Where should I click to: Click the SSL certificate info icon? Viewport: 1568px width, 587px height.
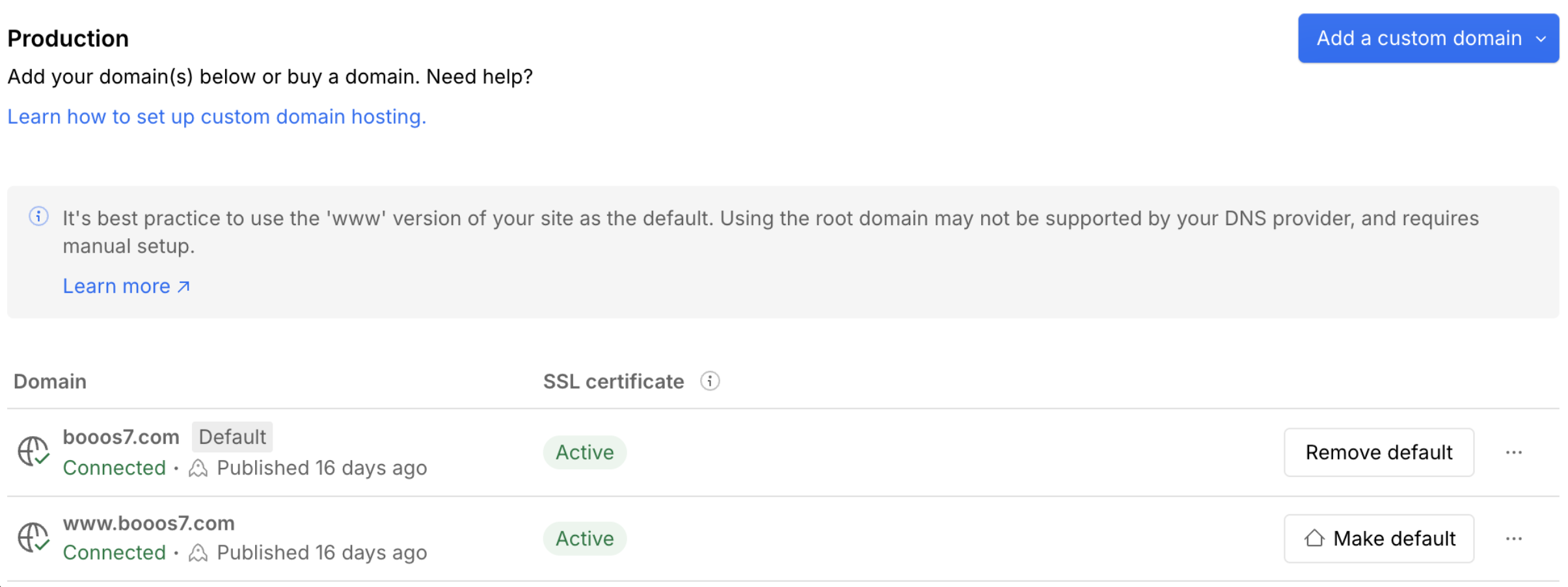[x=710, y=381]
